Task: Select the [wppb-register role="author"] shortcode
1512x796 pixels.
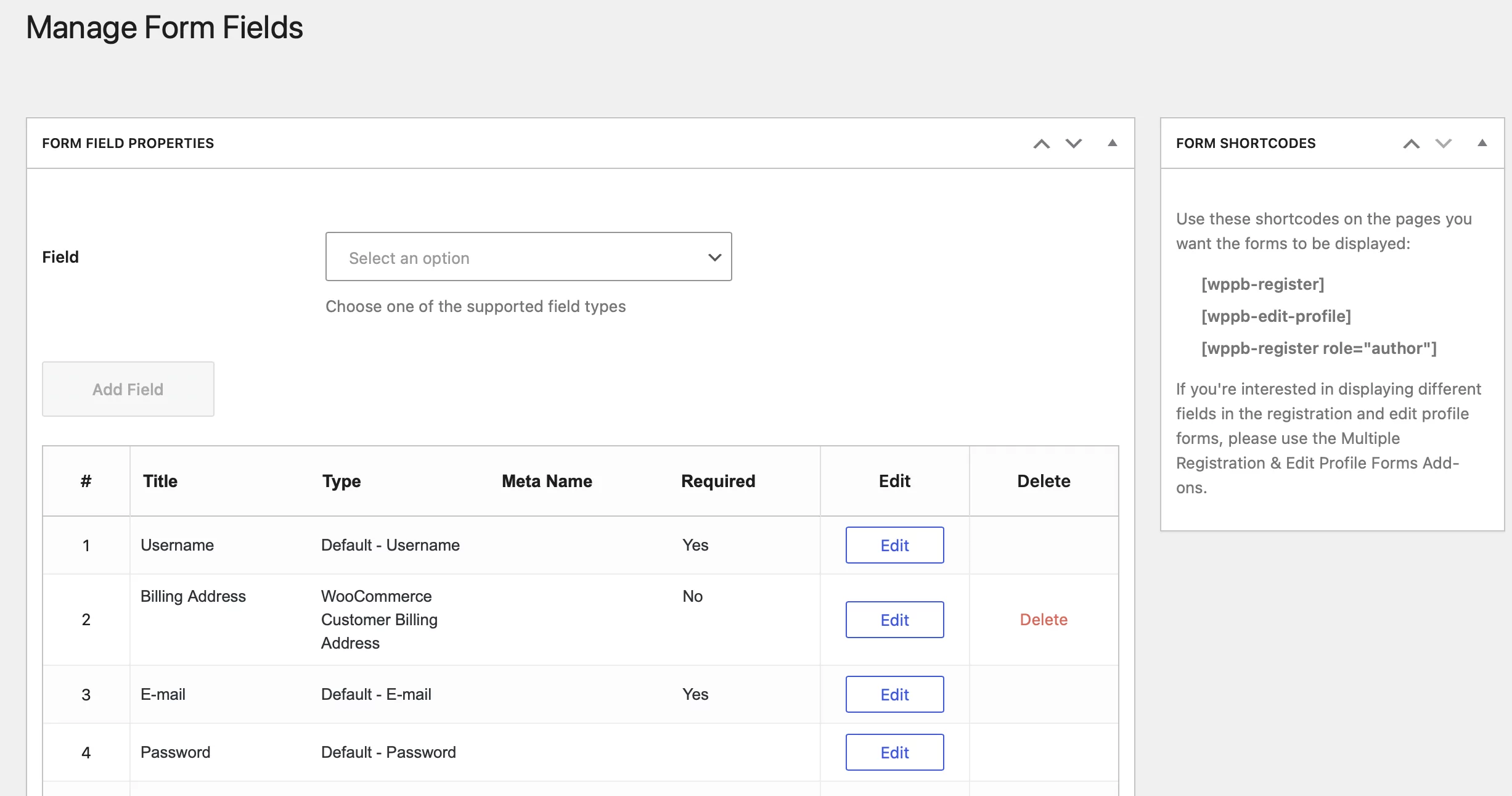Action: (x=1319, y=348)
